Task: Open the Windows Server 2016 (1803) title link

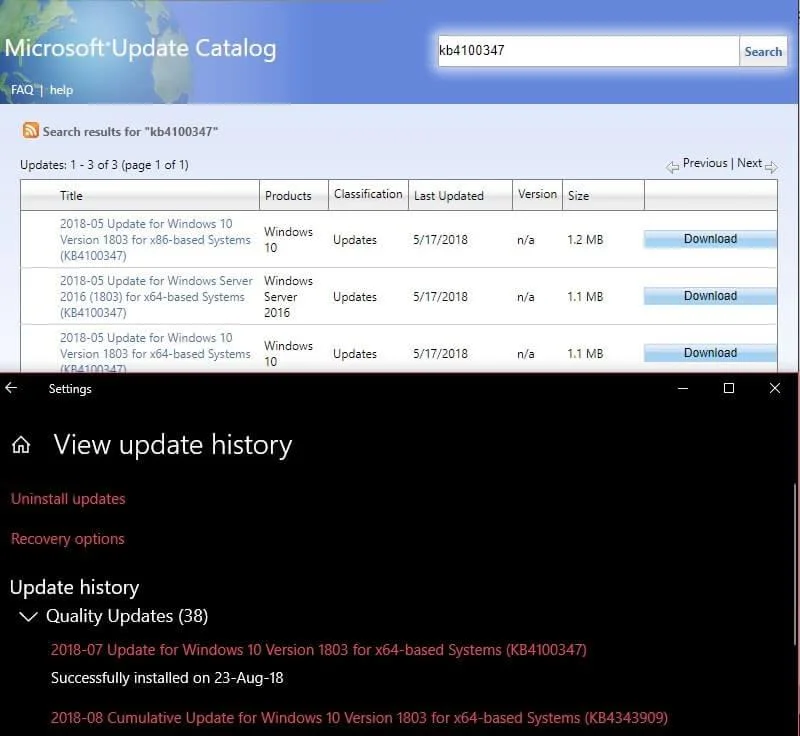Action: (156, 296)
